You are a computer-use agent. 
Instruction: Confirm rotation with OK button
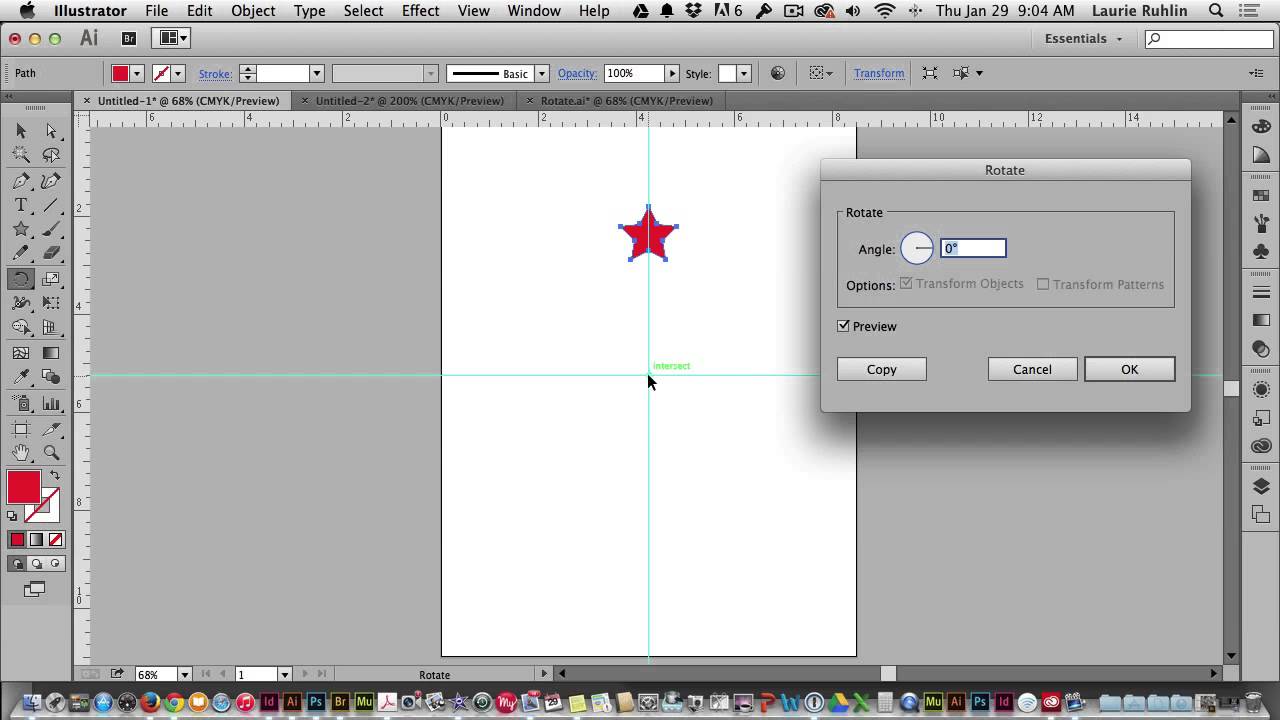[1129, 369]
